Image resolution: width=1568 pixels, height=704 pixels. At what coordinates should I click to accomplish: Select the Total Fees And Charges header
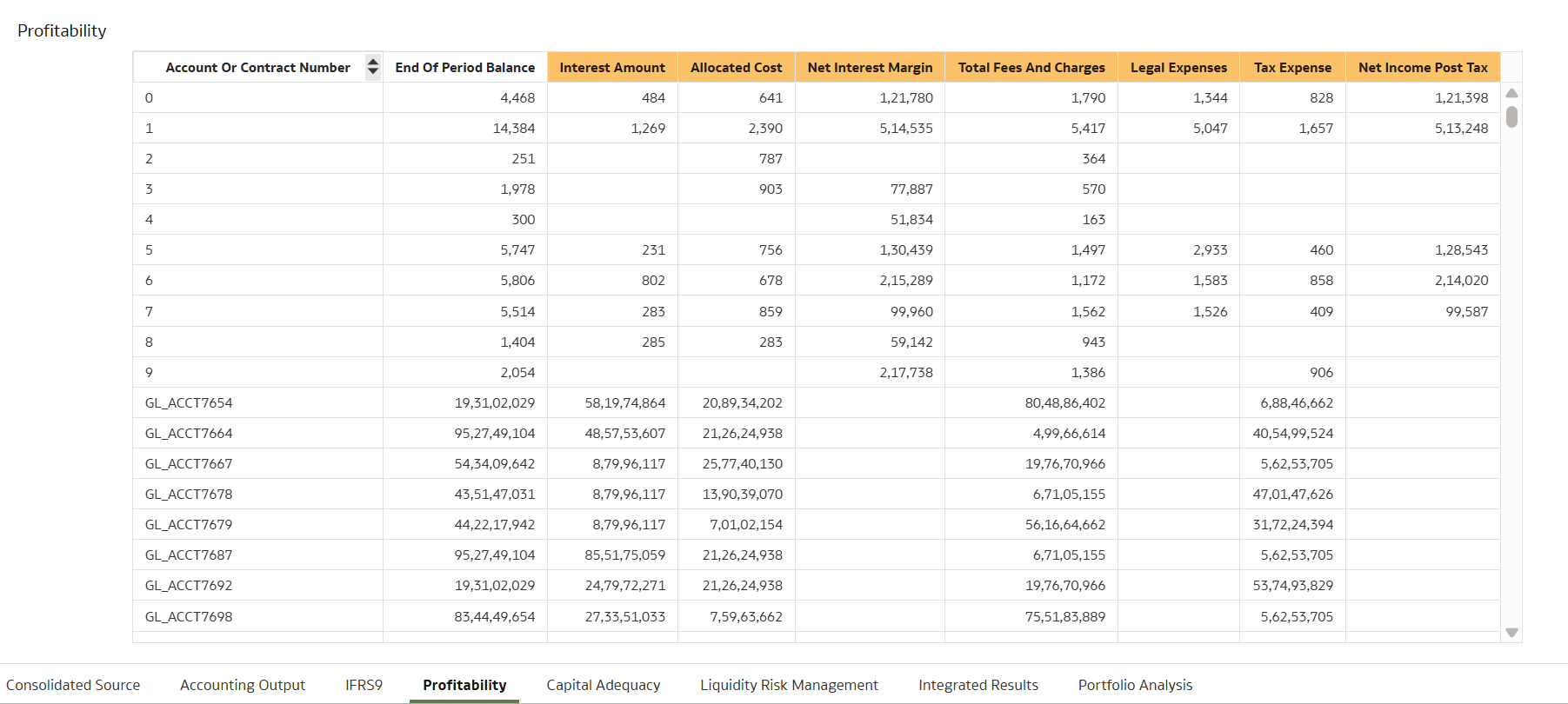(x=1031, y=67)
